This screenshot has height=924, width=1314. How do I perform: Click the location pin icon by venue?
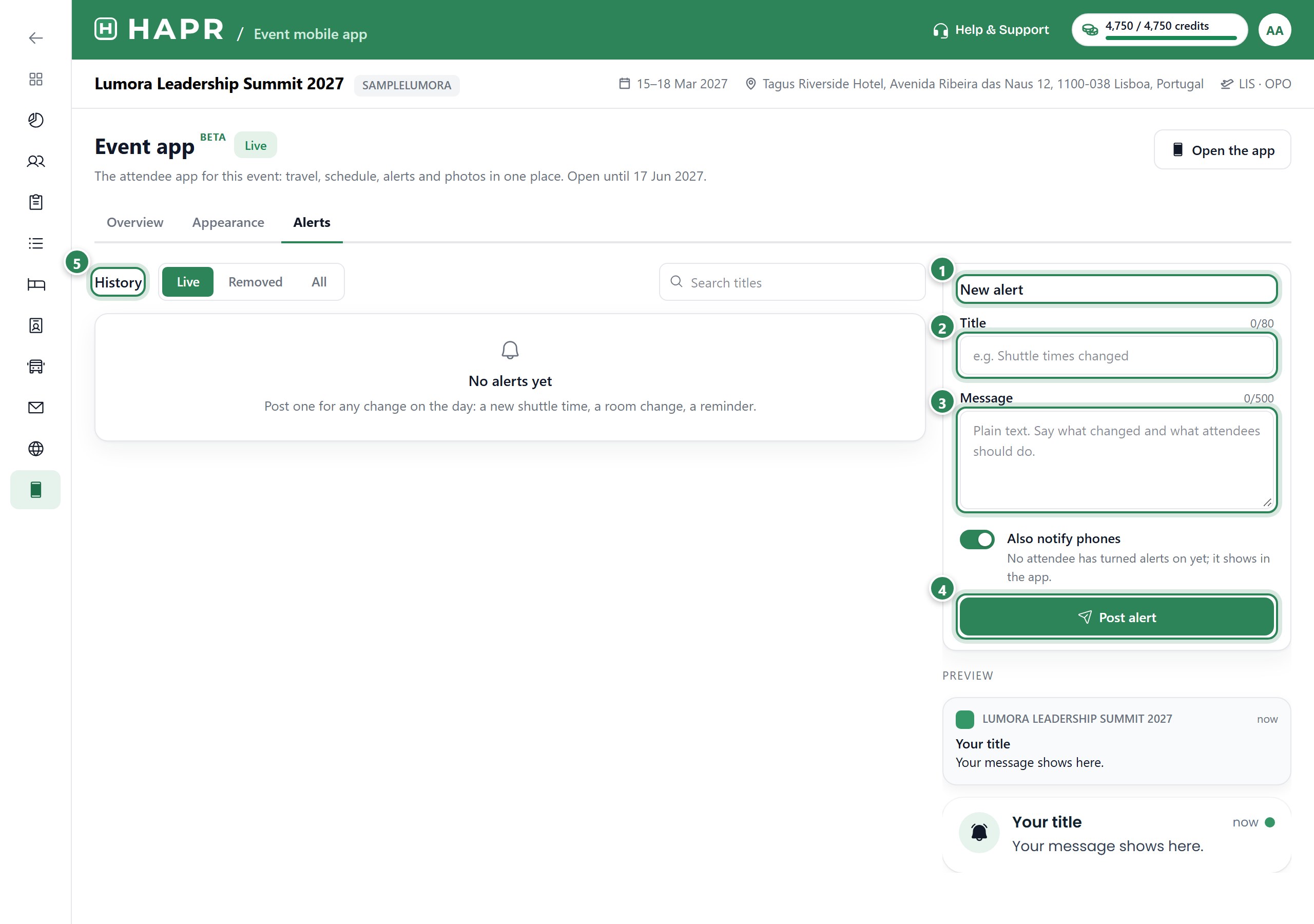(x=750, y=84)
